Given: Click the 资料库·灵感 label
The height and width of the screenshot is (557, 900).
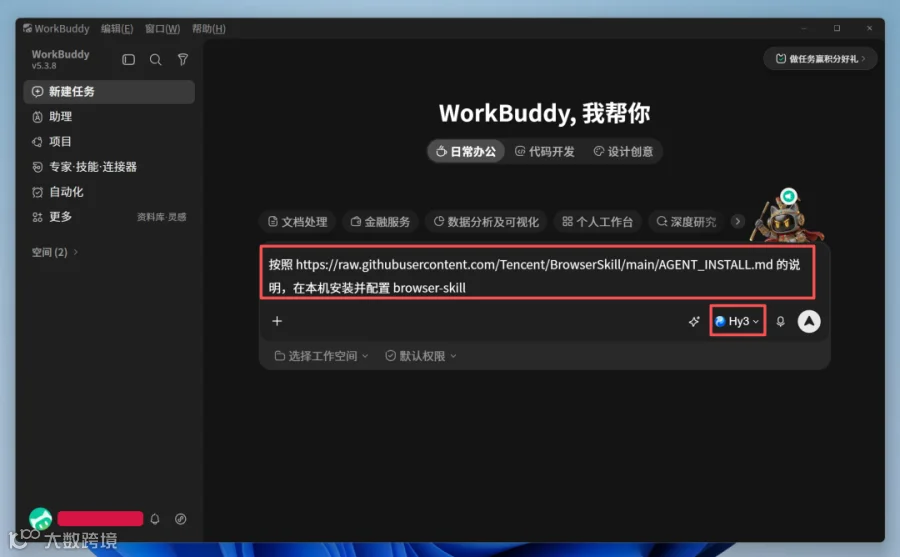Looking at the screenshot, I should click(x=162, y=217).
